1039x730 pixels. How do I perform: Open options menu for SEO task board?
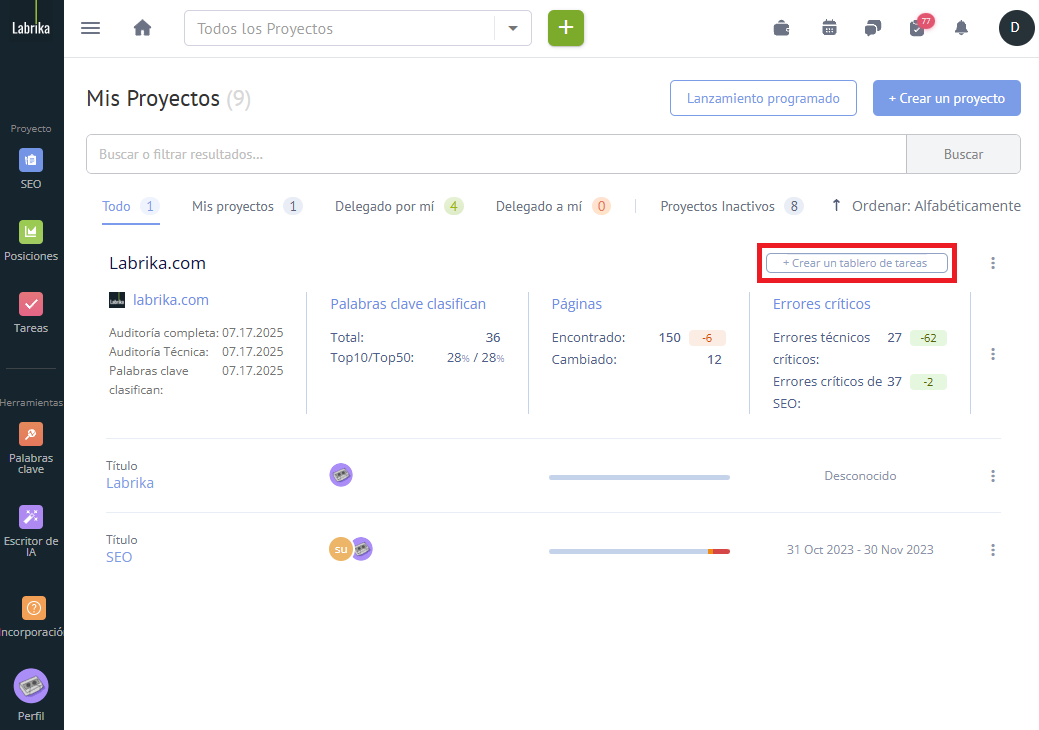[993, 550]
